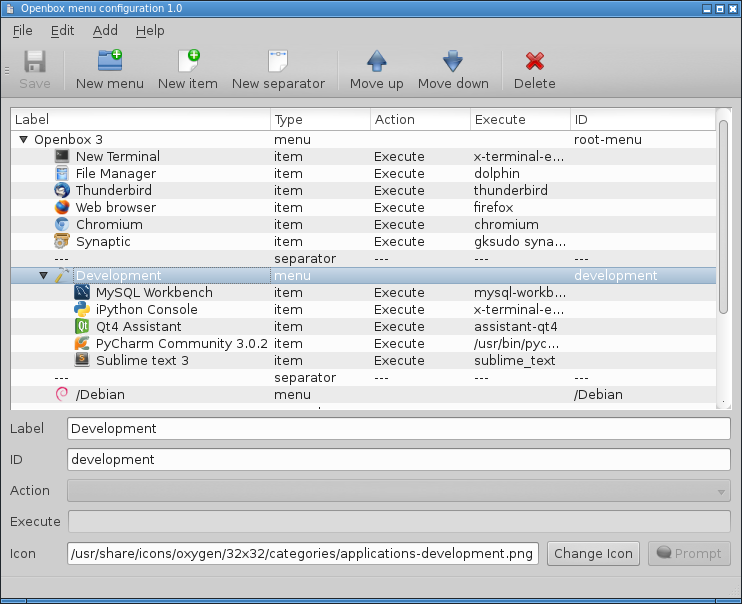742x604 pixels.
Task: Click the red Delete cross icon
Action: pyautogui.click(x=535, y=61)
